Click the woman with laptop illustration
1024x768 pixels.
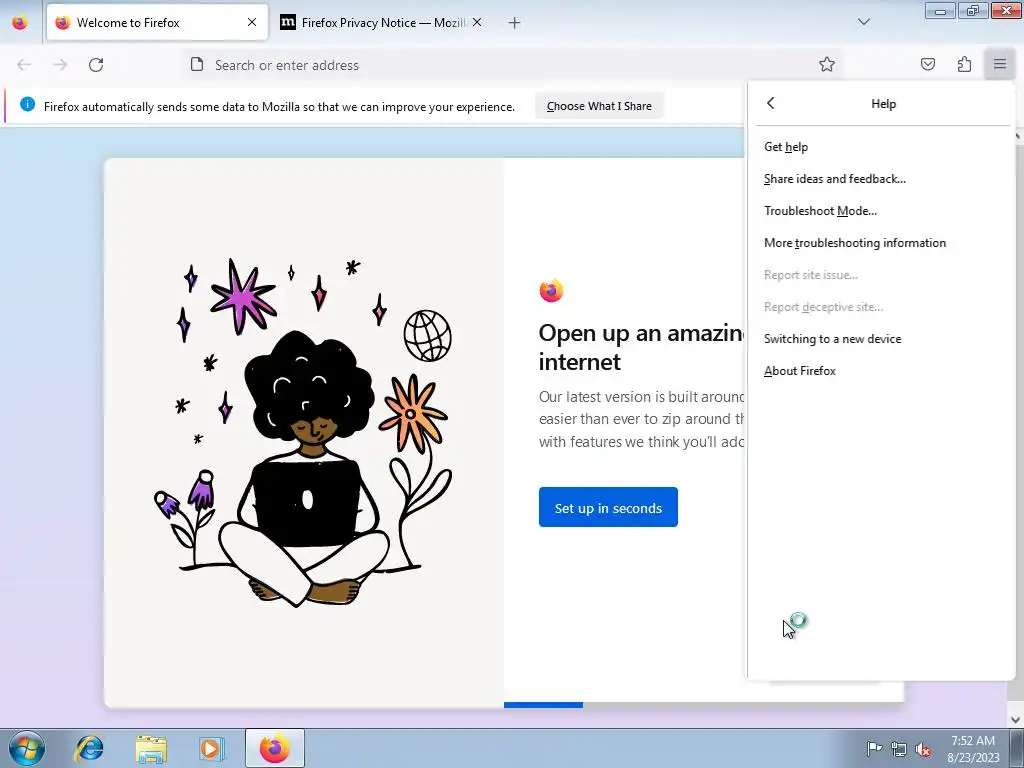tap(304, 432)
